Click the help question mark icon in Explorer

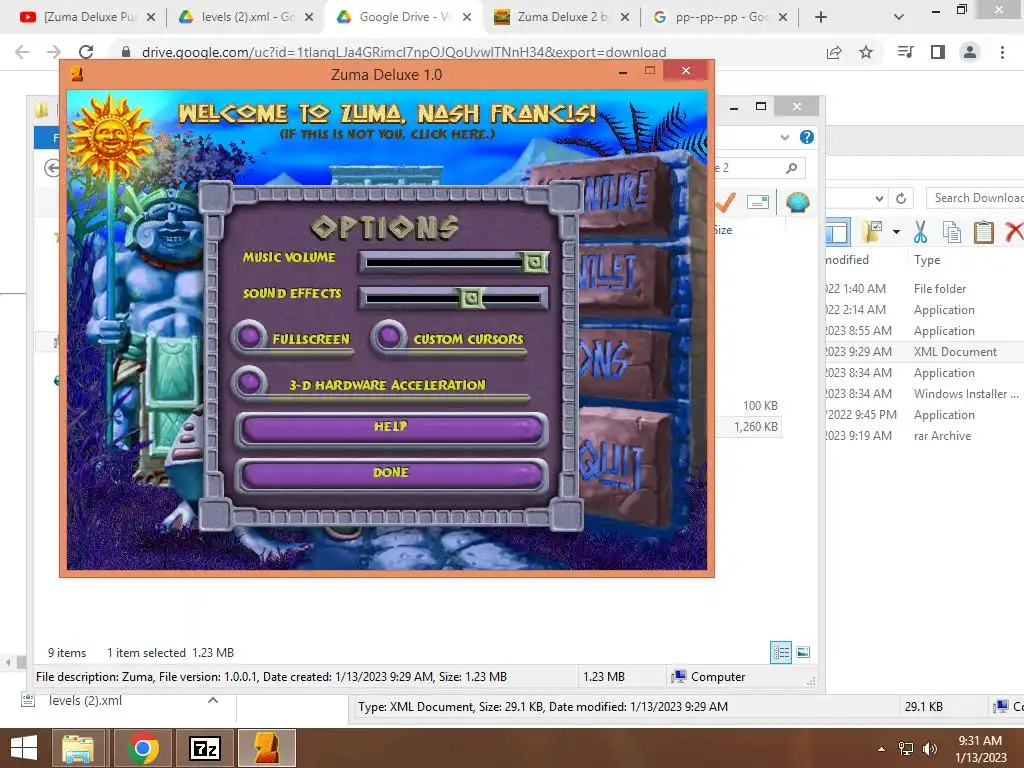click(807, 137)
